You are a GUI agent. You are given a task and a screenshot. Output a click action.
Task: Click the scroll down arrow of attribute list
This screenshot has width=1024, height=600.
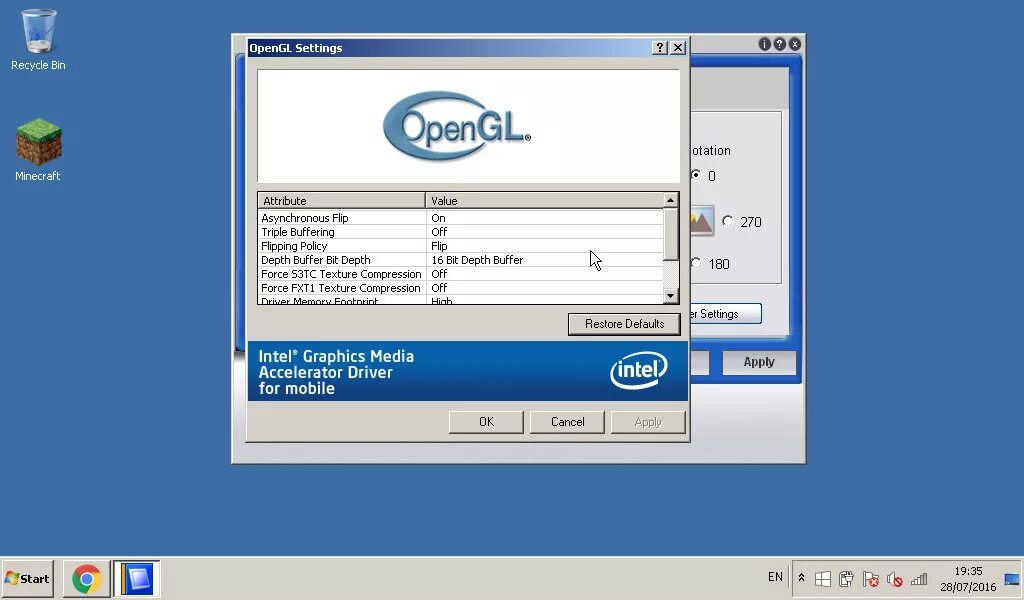(671, 296)
